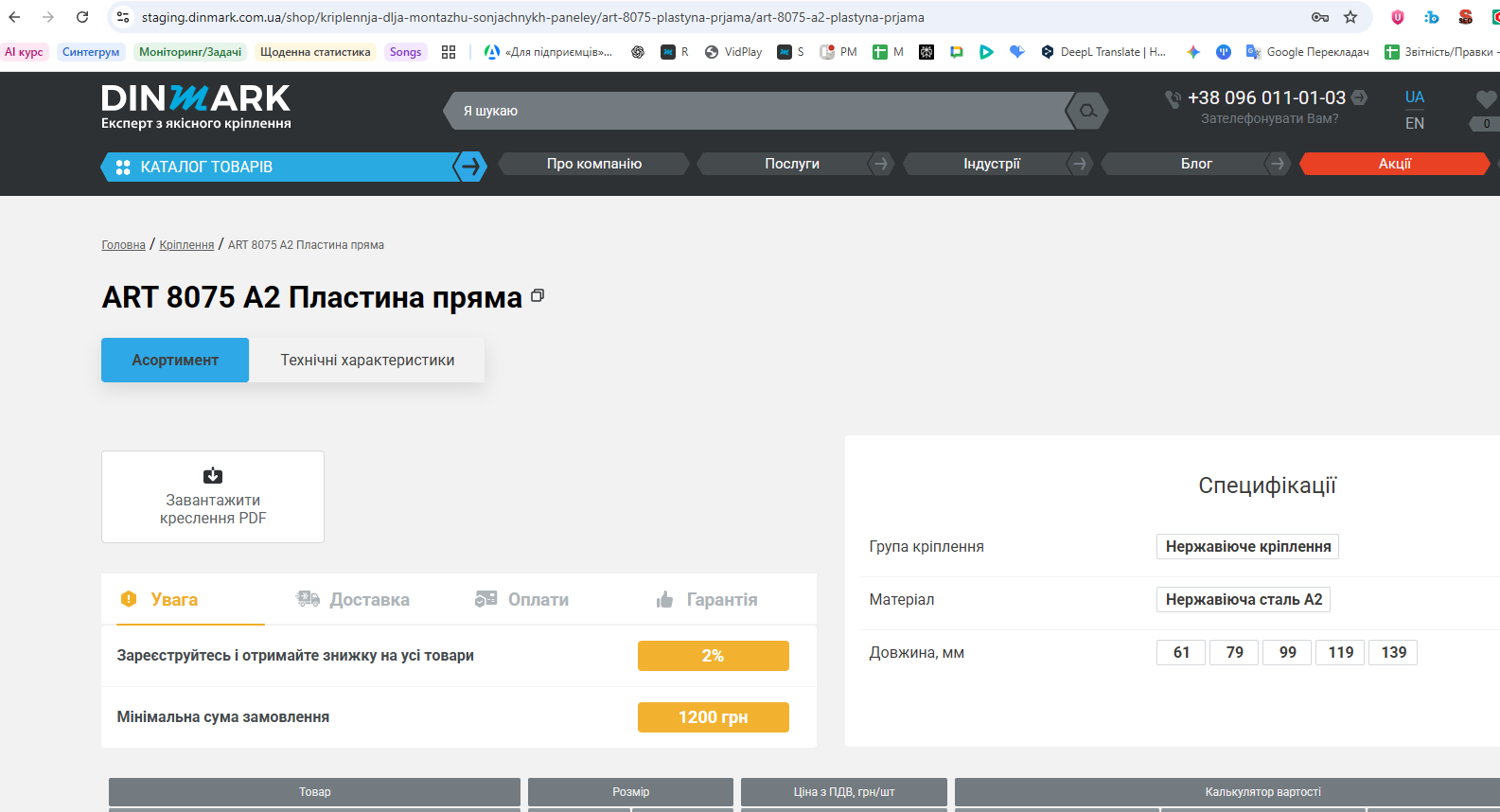Open the Послуги menu item

pos(792,164)
